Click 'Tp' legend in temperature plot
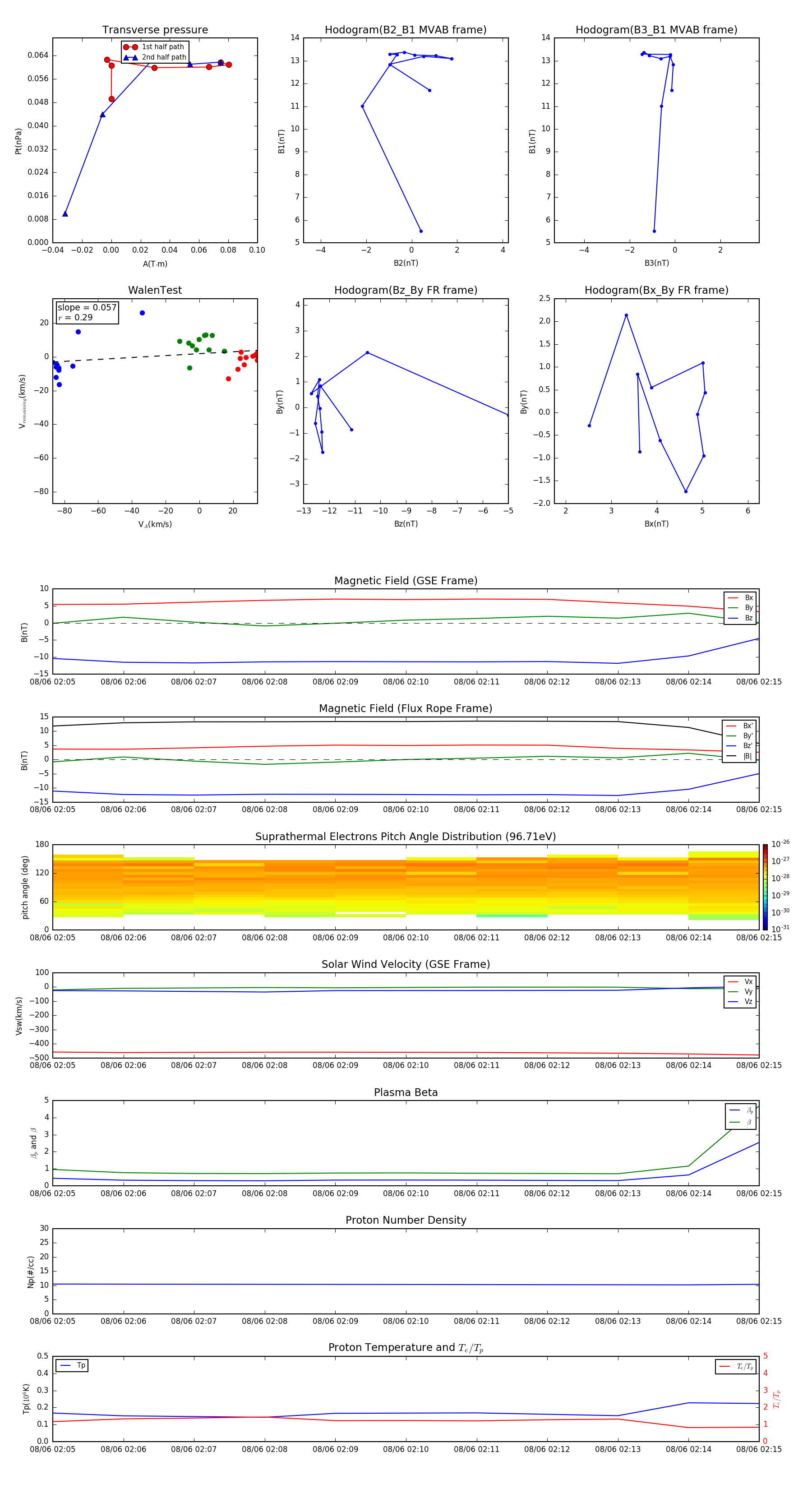812x1489 pixels. click(x=81, y=1365)
